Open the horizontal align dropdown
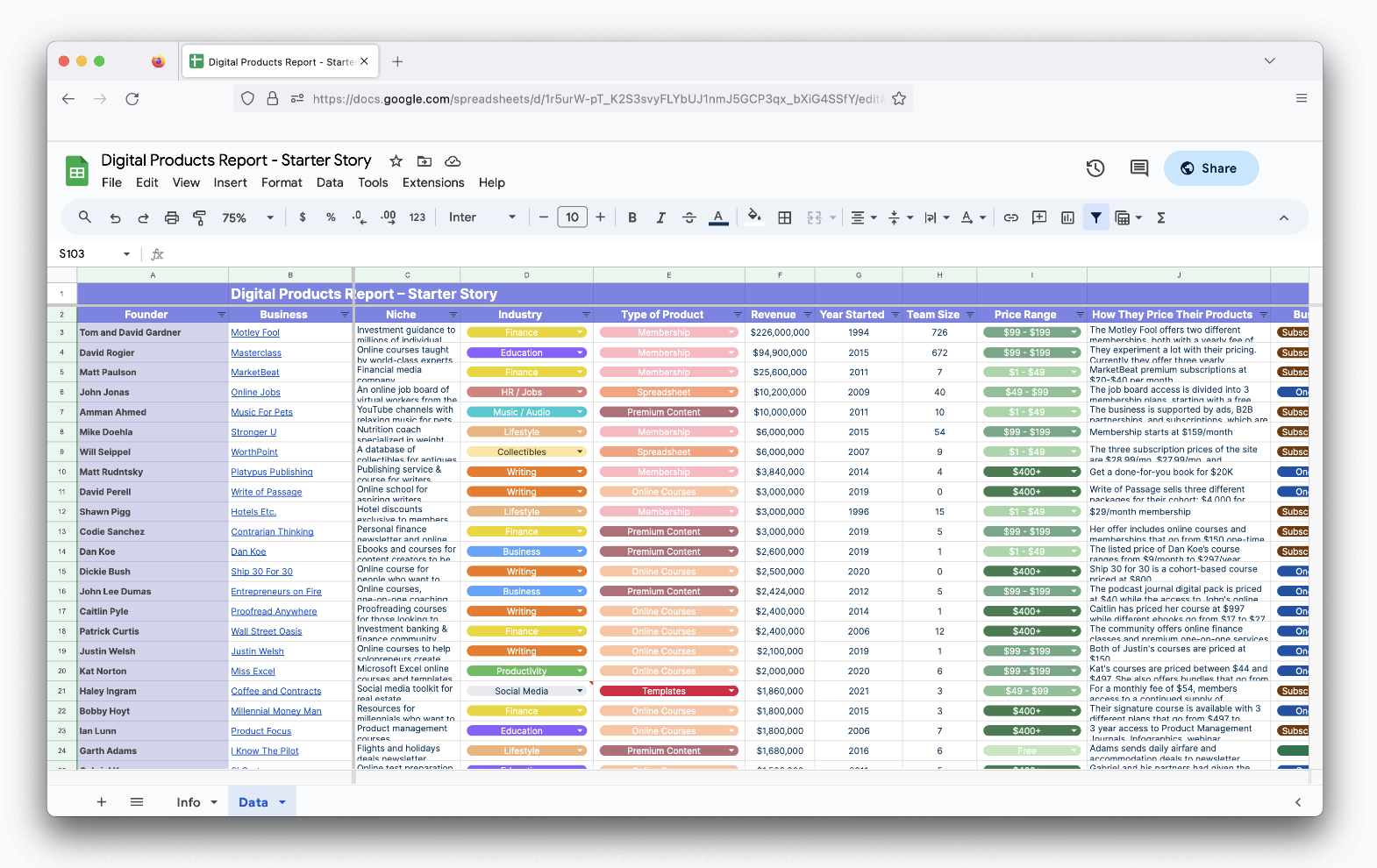The height and width of the screenshot is (868, 1377). tap(864, 217)
